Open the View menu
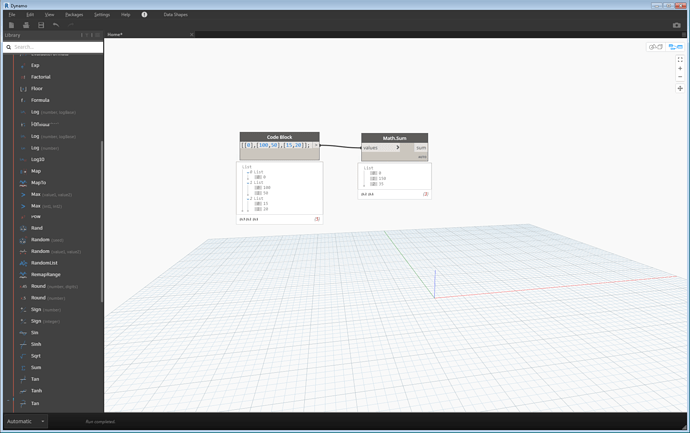This screenshot has height=433, width=690. tap(49, 15)
